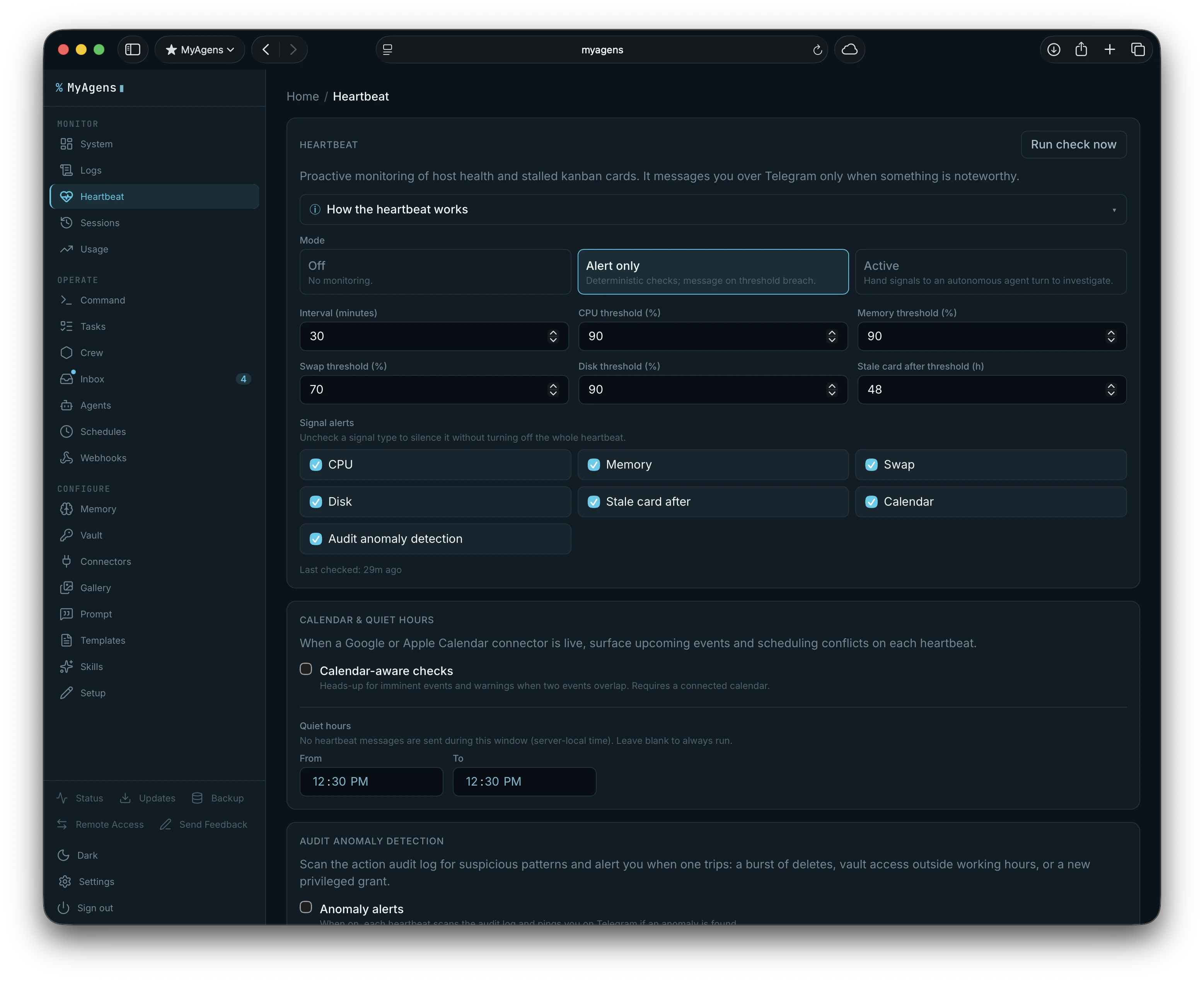Open Sessions history icon
The width and height of the screenshot is (1204, 982).
(66, 223)
